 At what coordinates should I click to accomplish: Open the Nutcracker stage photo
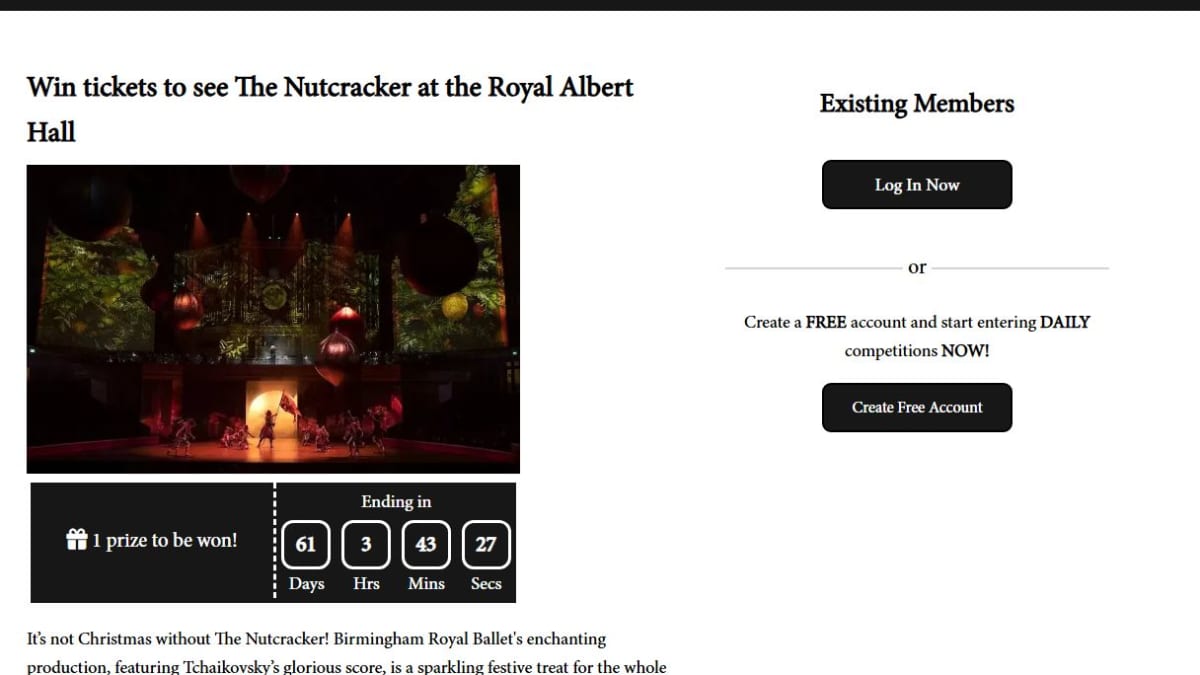(x=273, y=319)
